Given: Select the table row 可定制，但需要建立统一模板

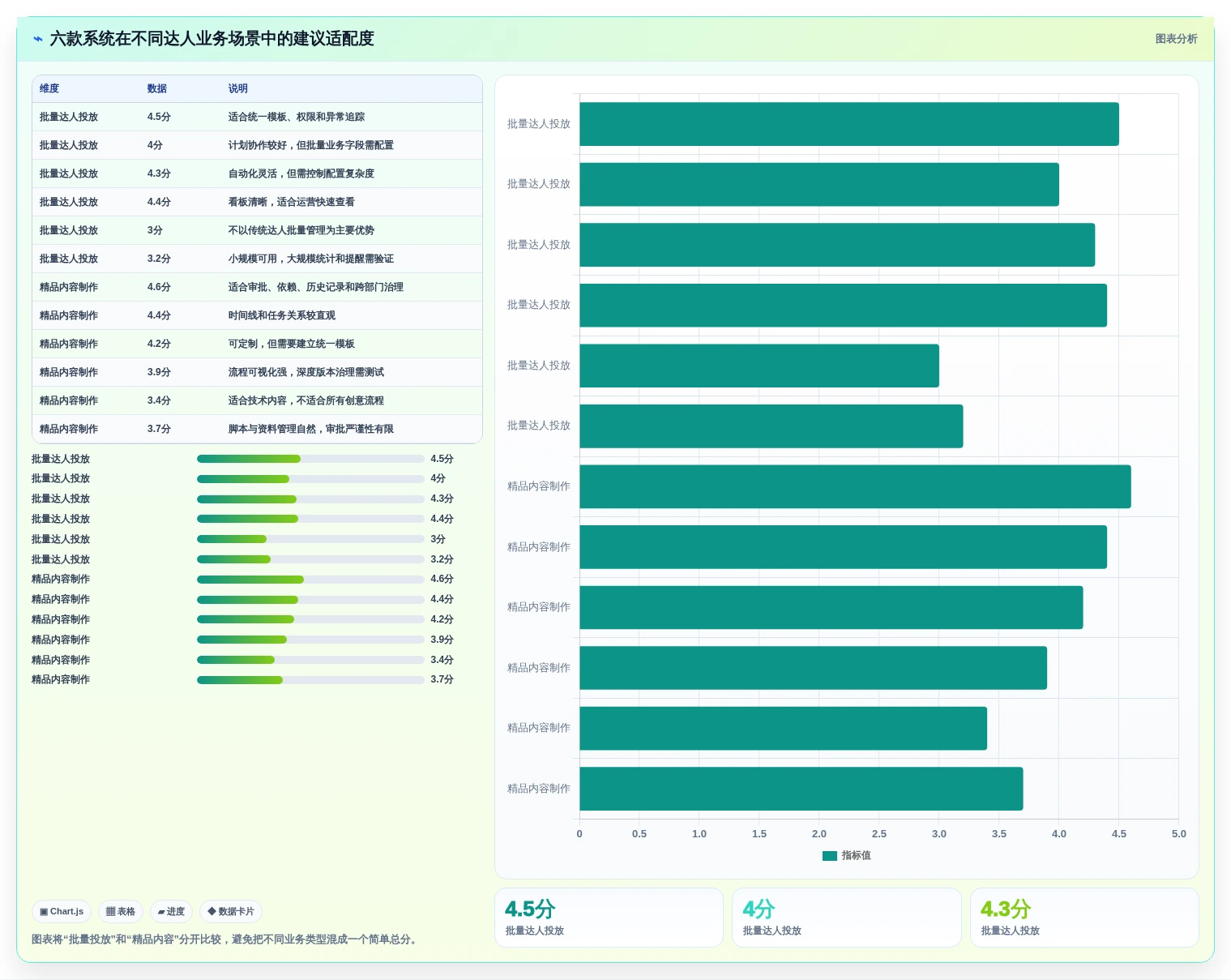Looking at the screenshot, I should tap(257, 344).
